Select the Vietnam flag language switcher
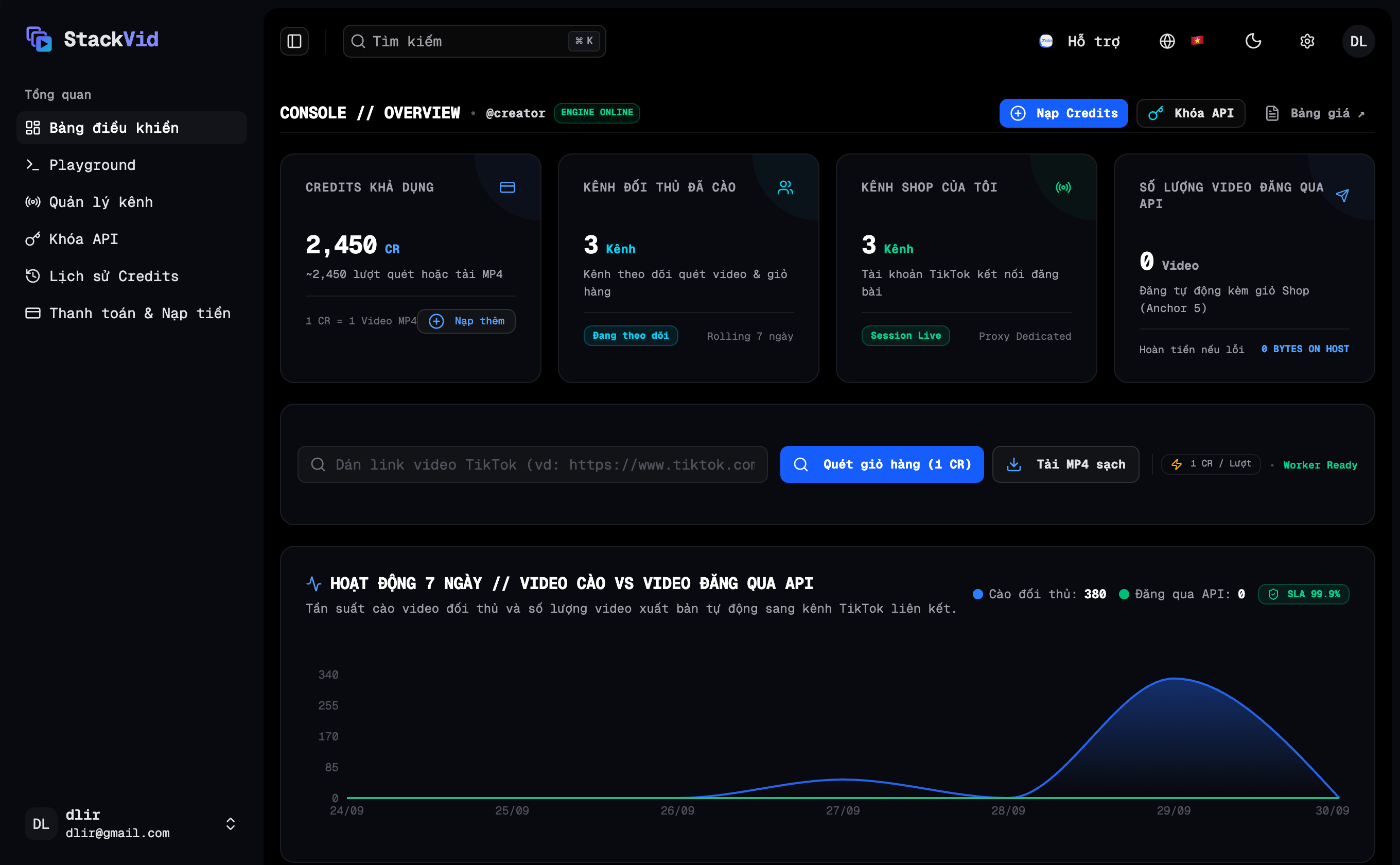Image resolution: width=1400 pixels, height=865 pixels. click(x=1197, y=41)
